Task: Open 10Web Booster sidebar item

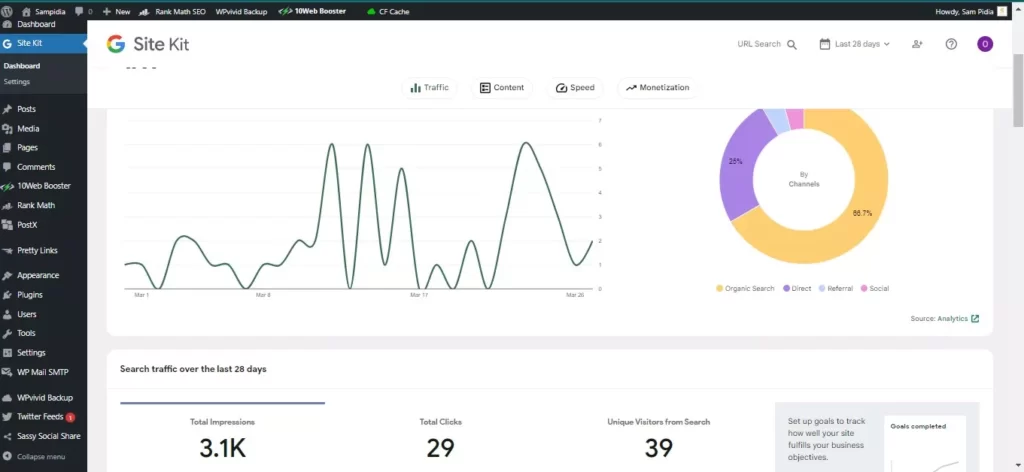Action: [x=43, y=186]
